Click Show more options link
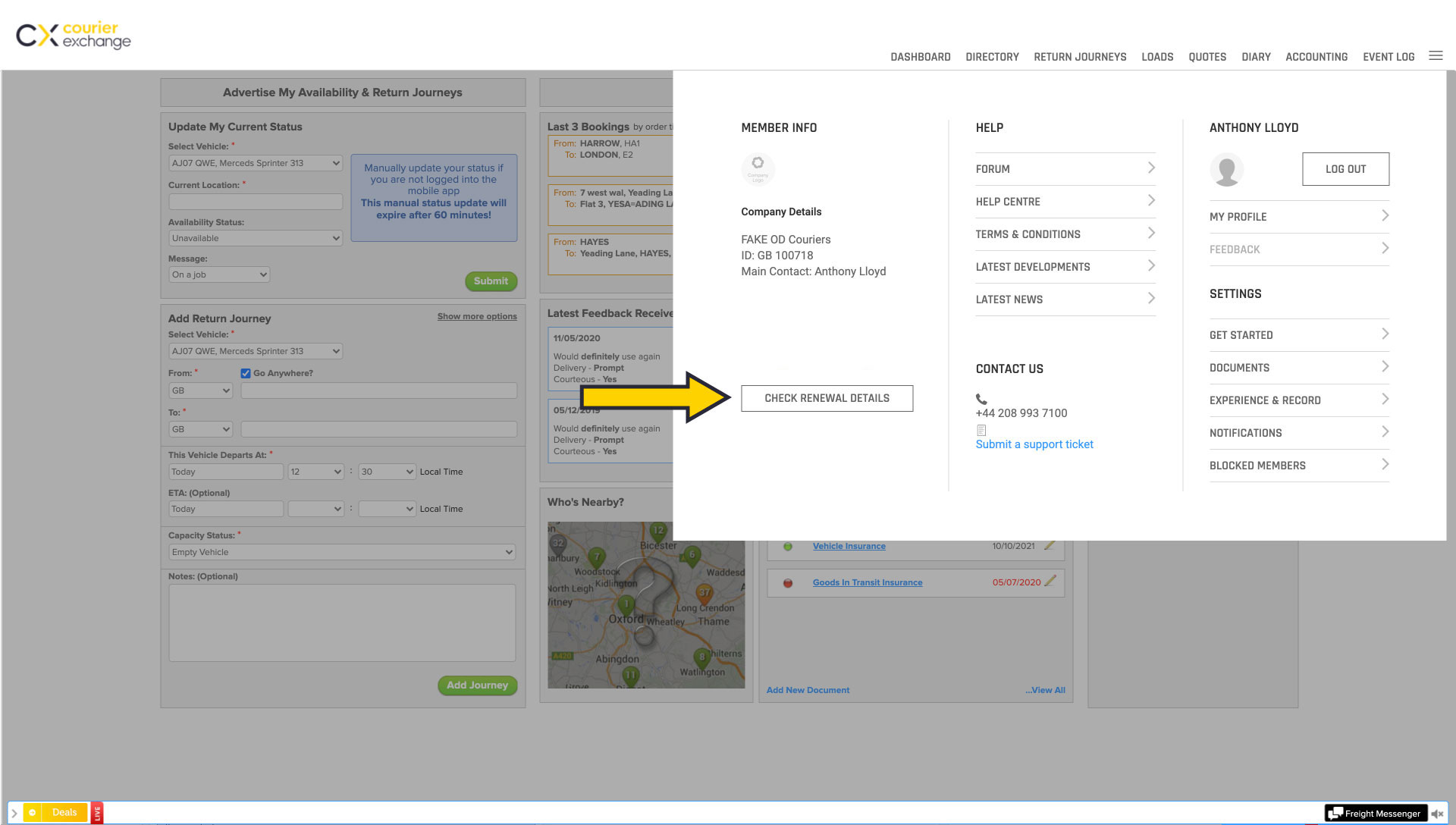 point(477,316)
